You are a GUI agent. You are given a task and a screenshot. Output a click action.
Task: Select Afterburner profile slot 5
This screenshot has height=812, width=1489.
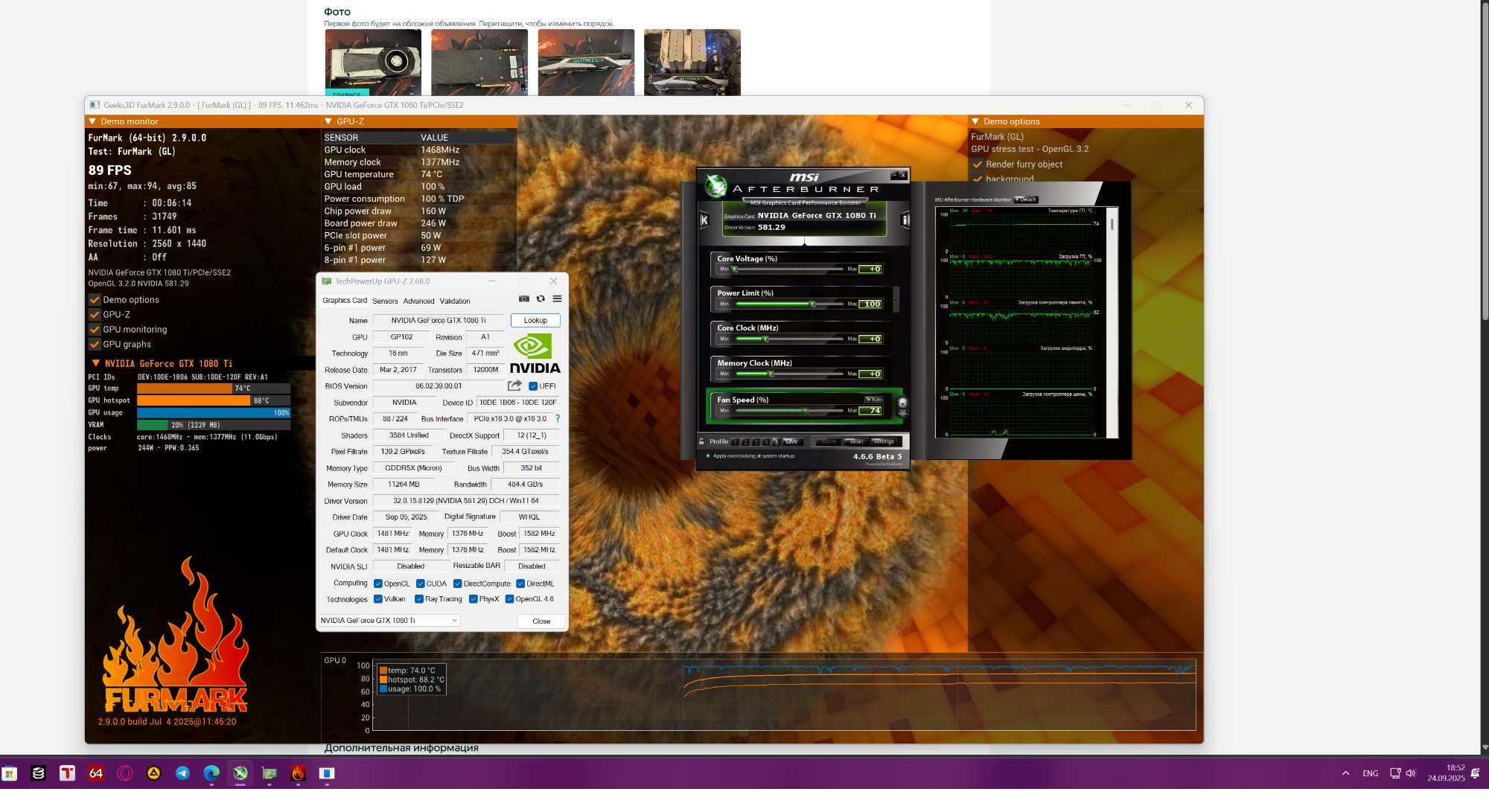[x=775, y=441]
